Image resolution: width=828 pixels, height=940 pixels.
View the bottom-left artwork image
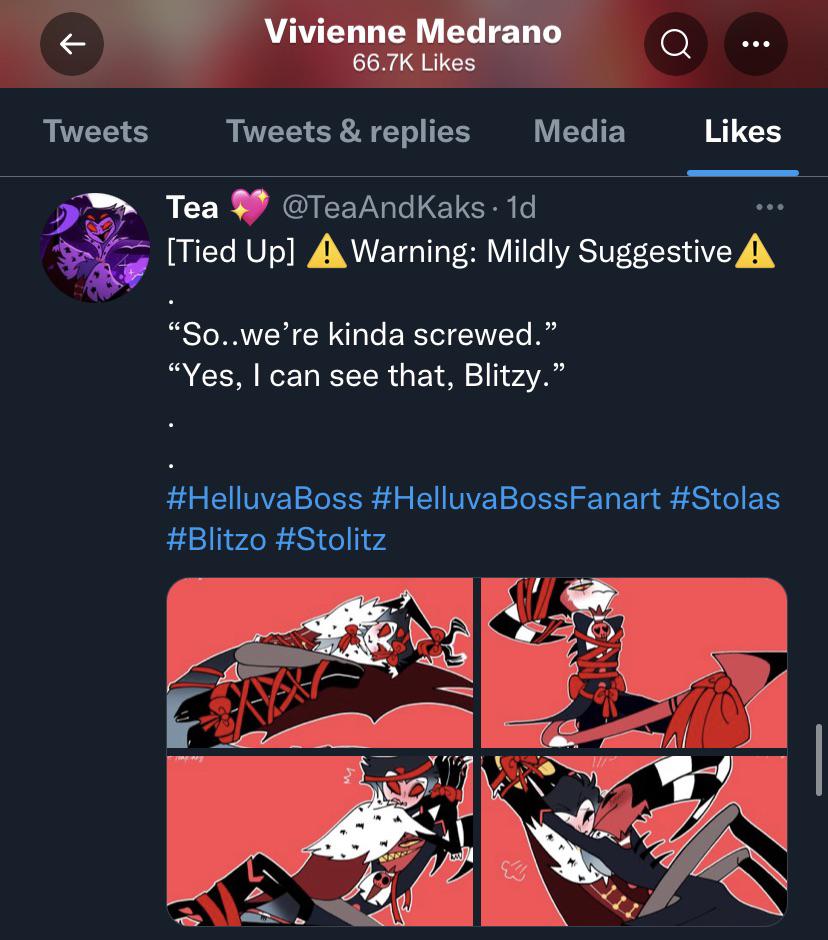320,841
